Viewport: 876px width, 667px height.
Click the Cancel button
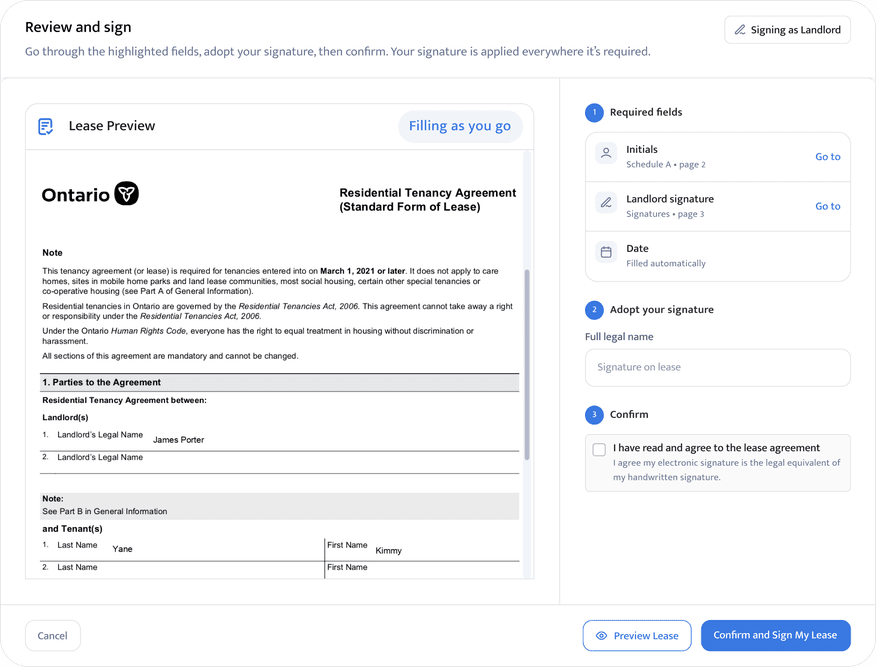coord(53,636)
